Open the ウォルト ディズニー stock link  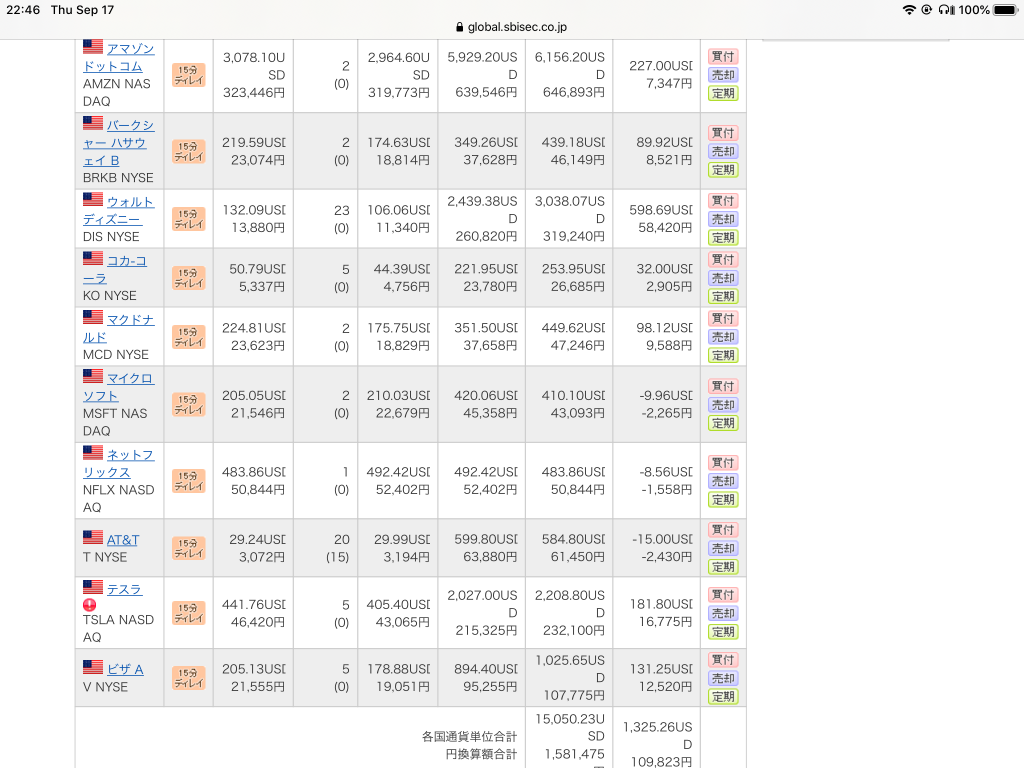(118, 210)
